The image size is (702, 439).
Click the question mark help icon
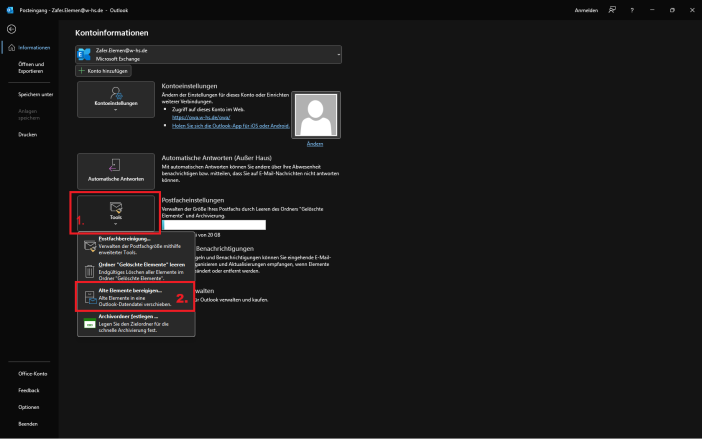pos(632,9)
